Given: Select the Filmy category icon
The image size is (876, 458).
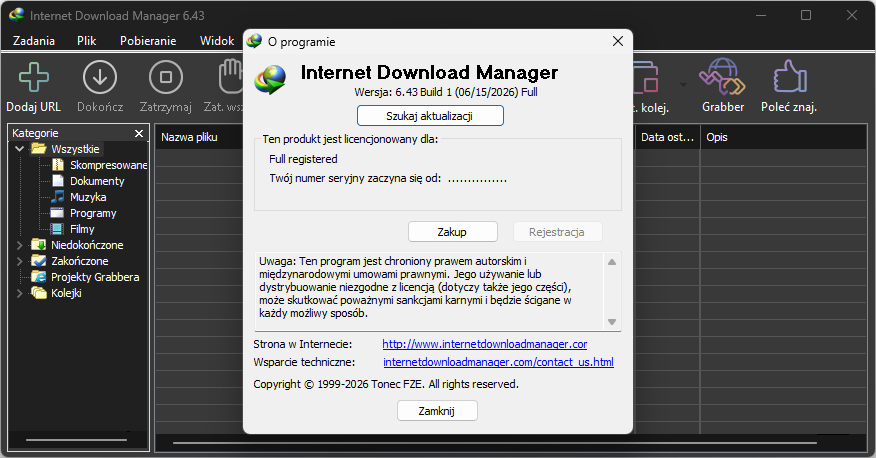Looking at the screenshot, I should tap(57, 229).
